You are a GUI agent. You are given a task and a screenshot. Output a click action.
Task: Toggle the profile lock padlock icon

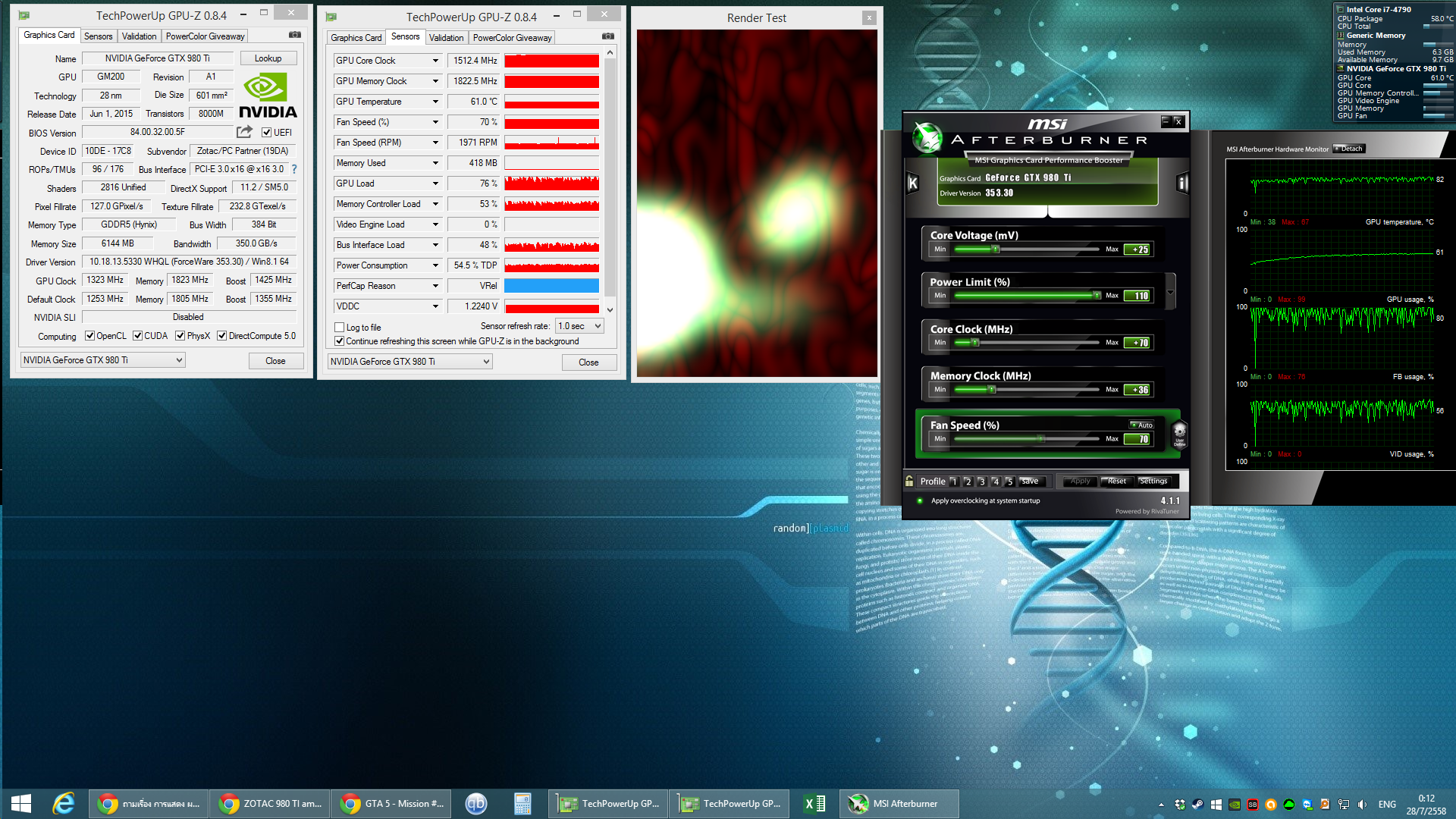[909, 481]
